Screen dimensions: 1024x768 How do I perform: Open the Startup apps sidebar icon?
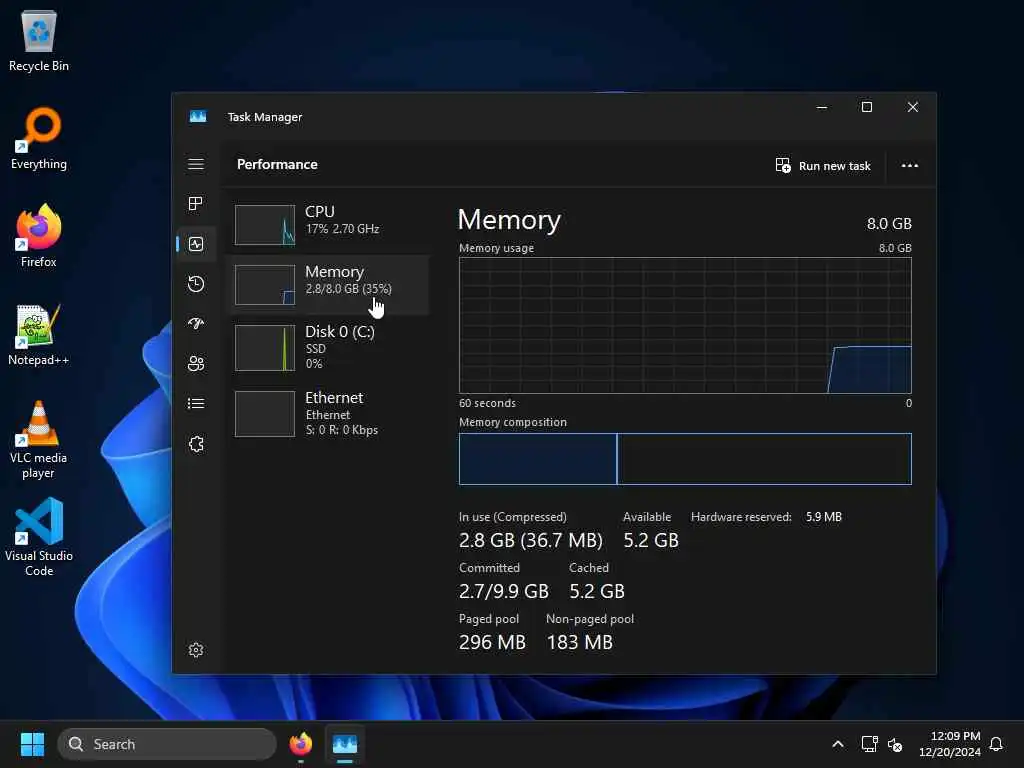pyautogui.click(x=196, y=324)
